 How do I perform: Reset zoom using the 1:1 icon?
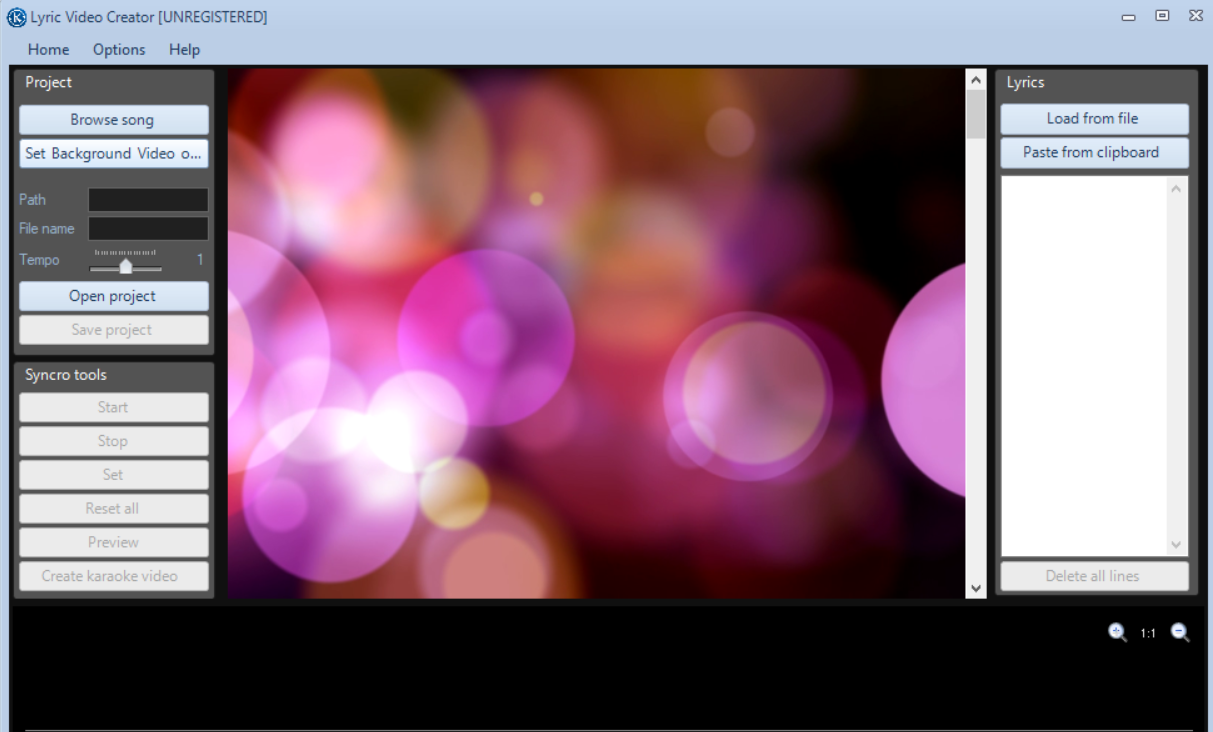coord(1148,632)
